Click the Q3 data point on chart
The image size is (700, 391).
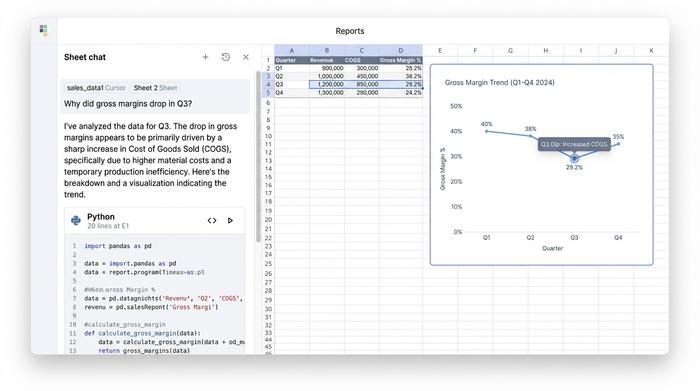pos(575,158)
